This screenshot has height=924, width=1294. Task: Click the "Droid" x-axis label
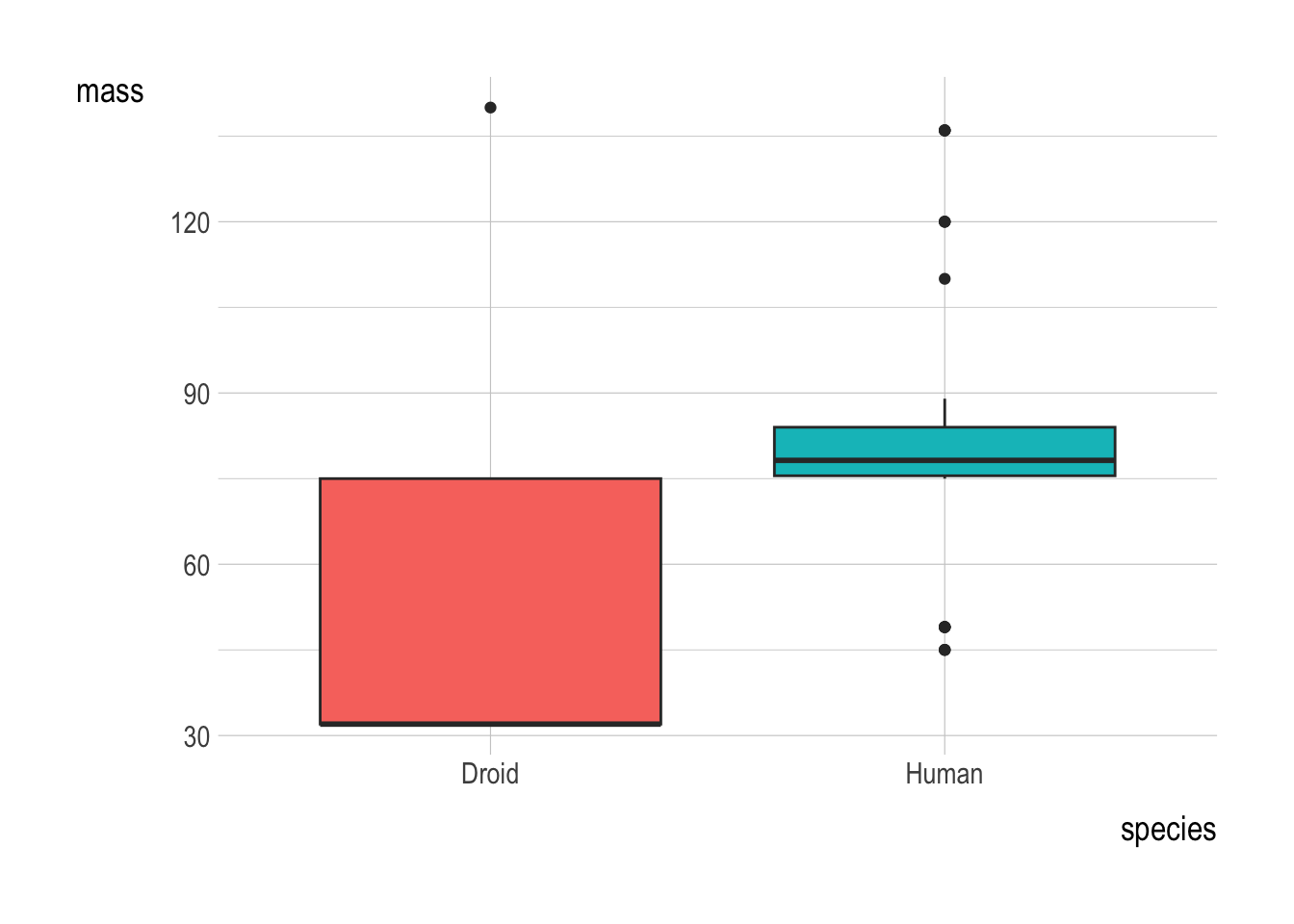tap(490, 774)
